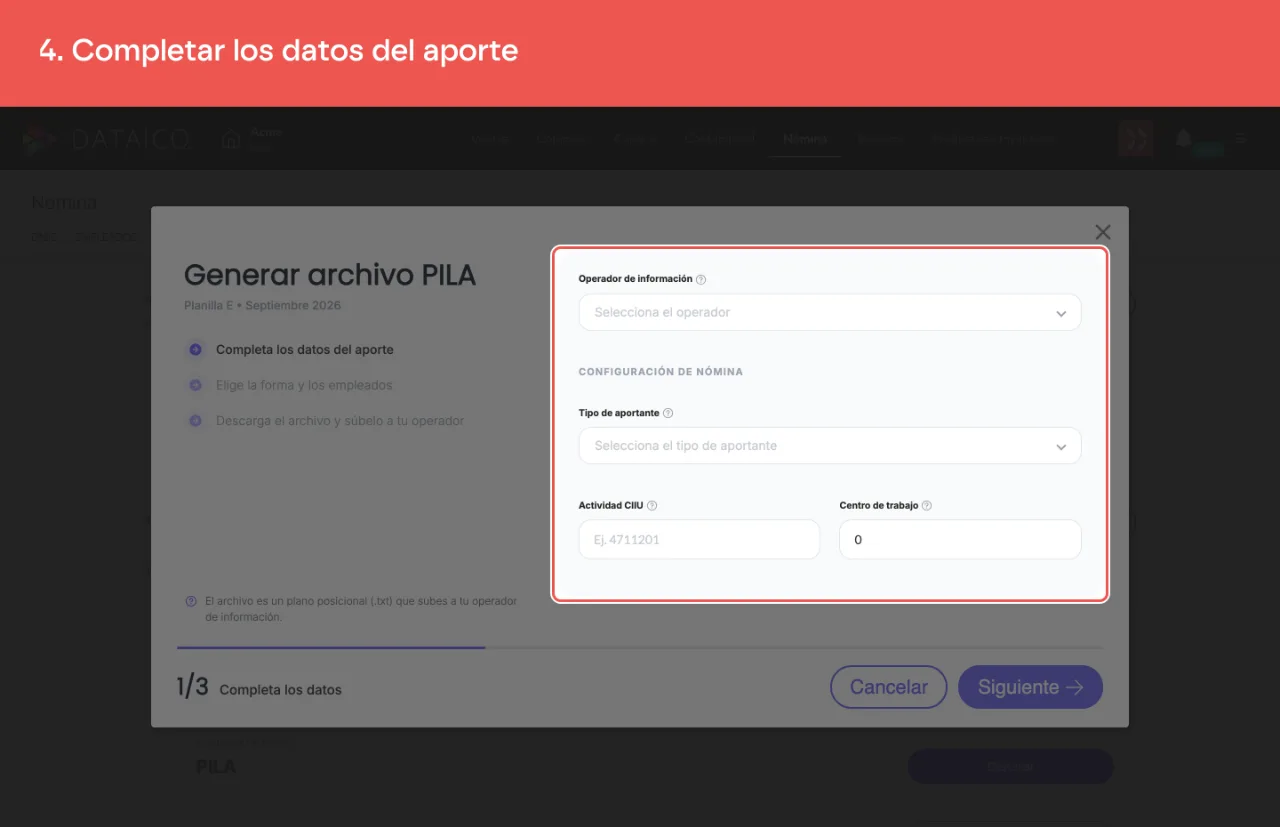The width and height of the screenshot is (1280, 827).
Task: Focus the Actividad CIIU input field
Action: point(699,539)
